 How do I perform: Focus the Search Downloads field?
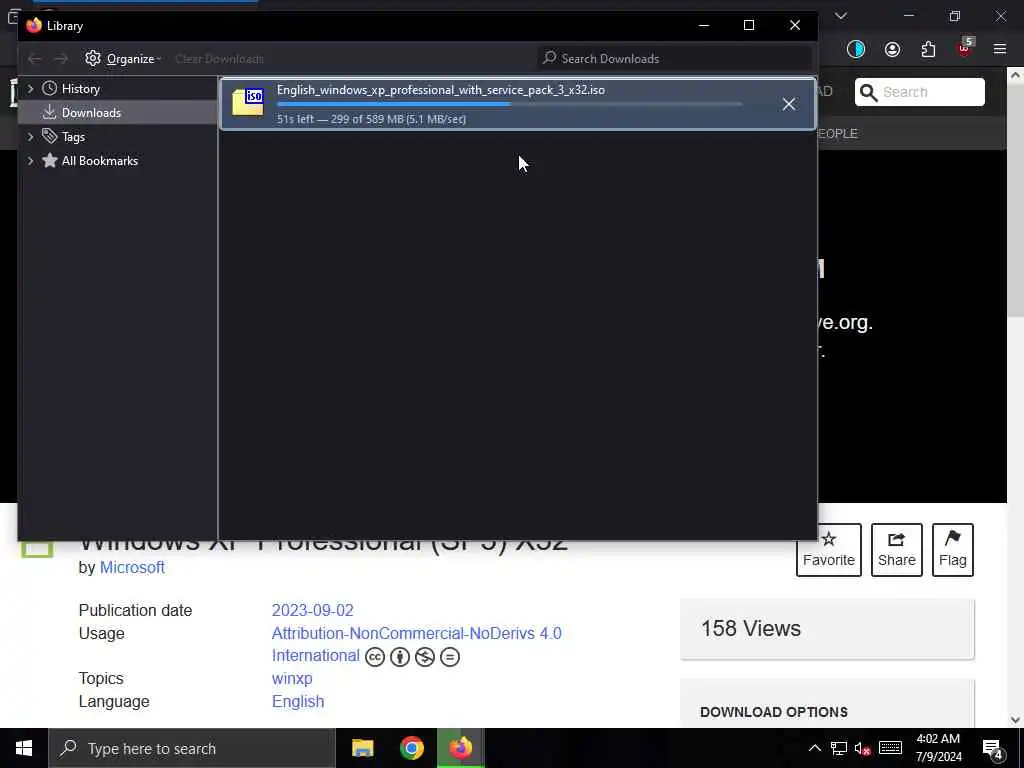pyautogui.click(x=675, y=59)
